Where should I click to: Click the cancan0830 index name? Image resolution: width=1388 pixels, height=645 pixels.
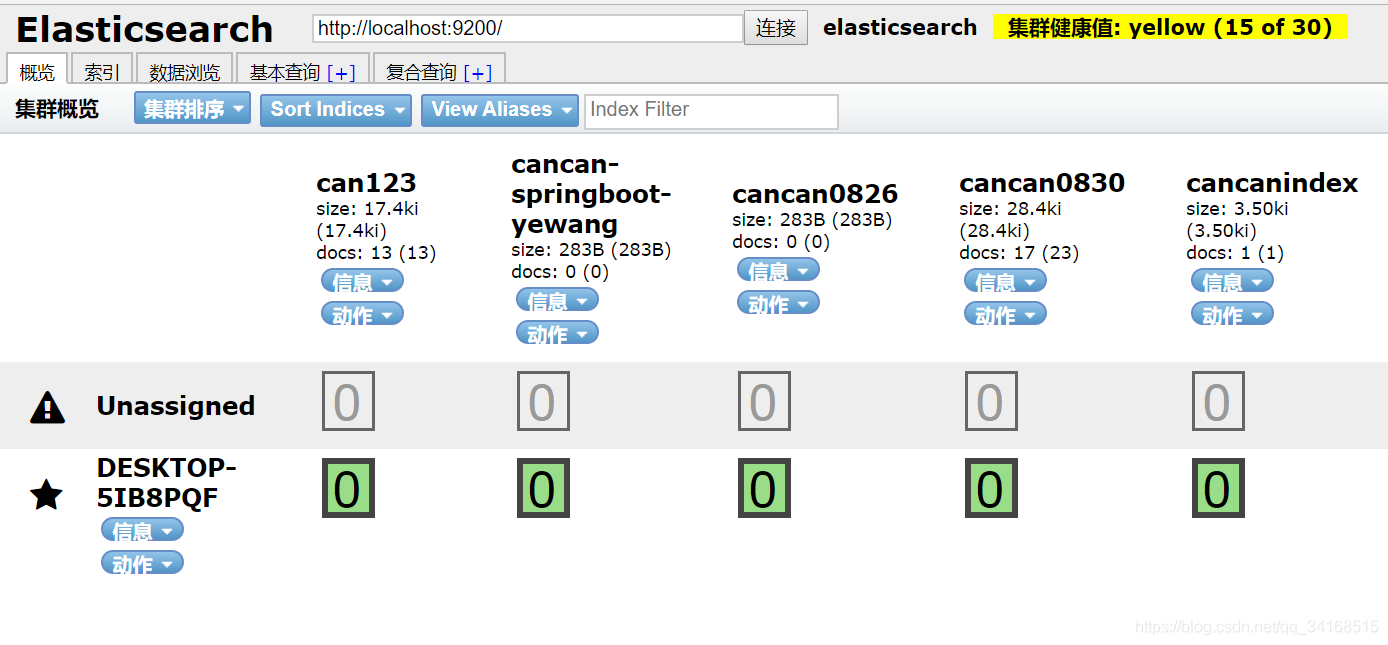click(1042, 183)
